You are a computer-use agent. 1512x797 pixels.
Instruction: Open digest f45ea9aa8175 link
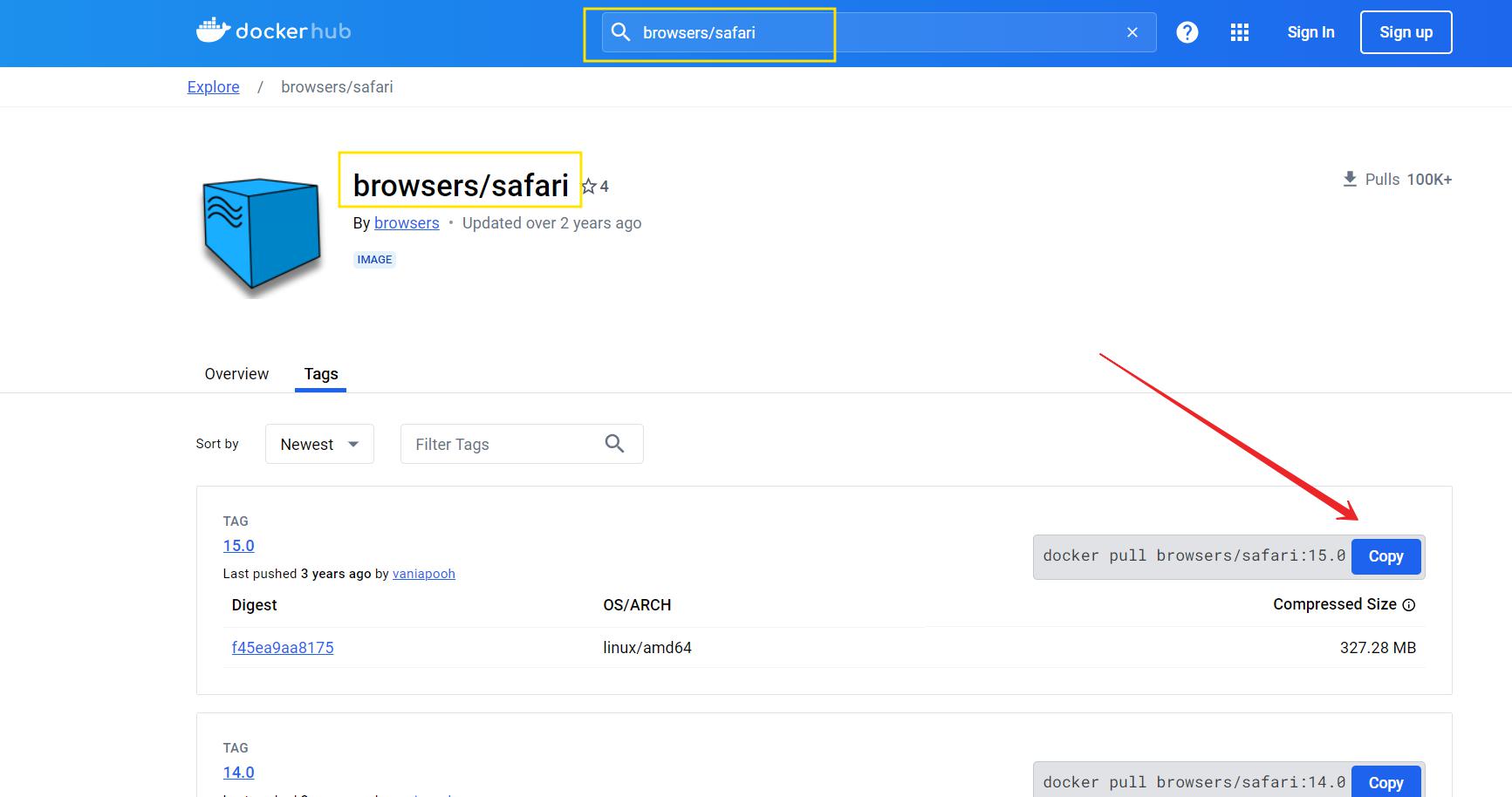tap(283, 648)
